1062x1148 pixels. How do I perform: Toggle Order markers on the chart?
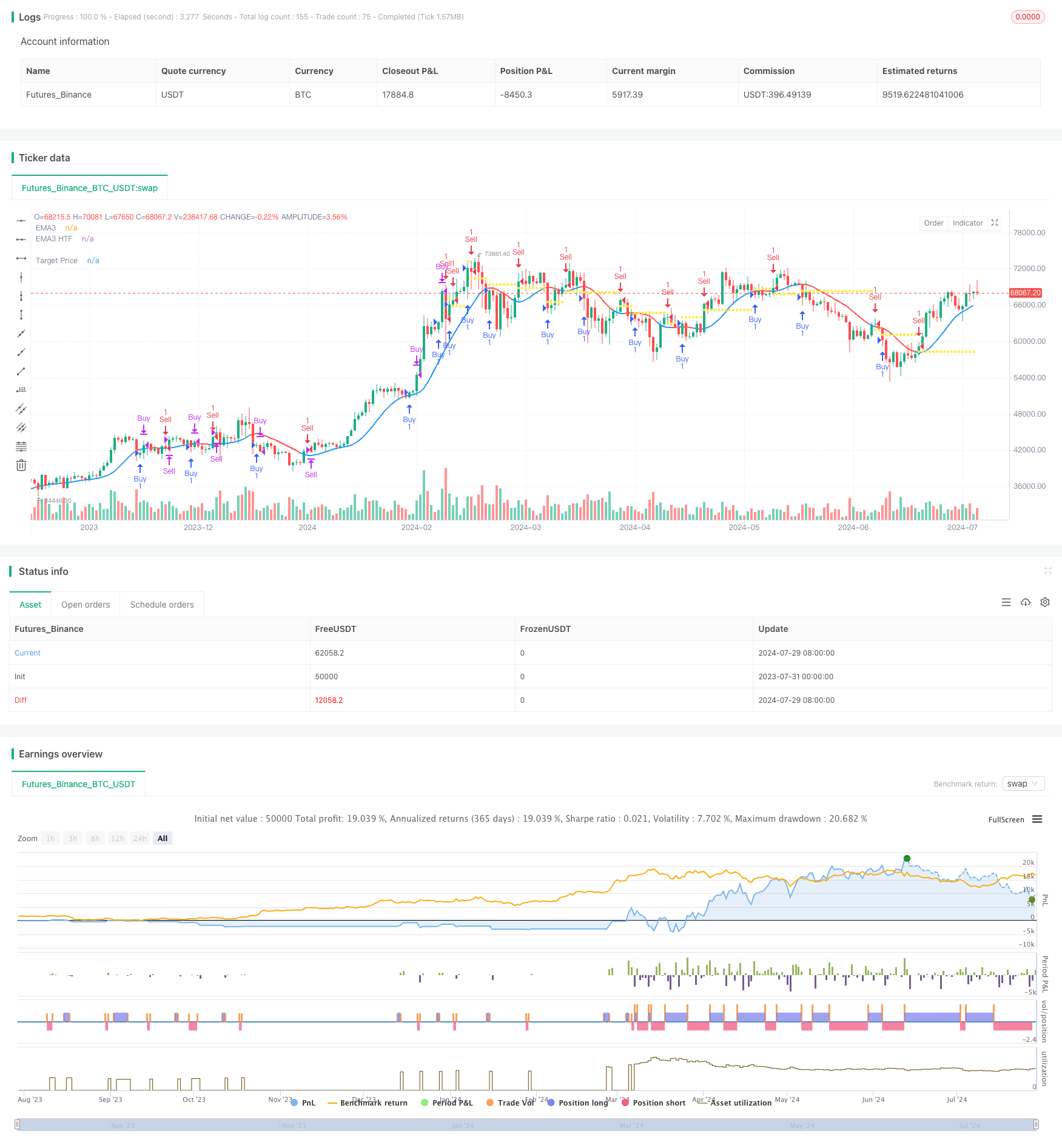(x=933, y=223)
